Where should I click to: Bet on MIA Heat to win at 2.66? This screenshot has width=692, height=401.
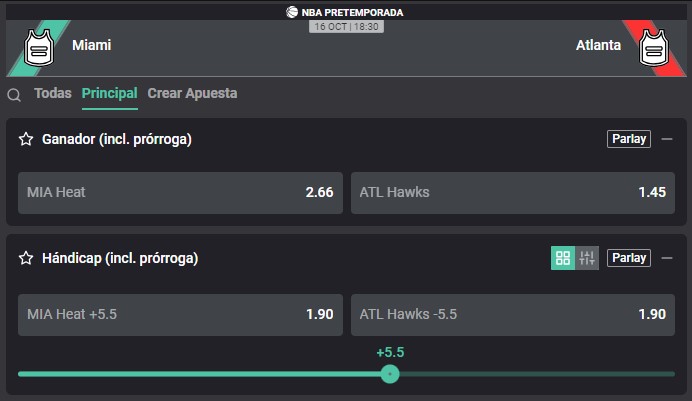click(181, 193)
